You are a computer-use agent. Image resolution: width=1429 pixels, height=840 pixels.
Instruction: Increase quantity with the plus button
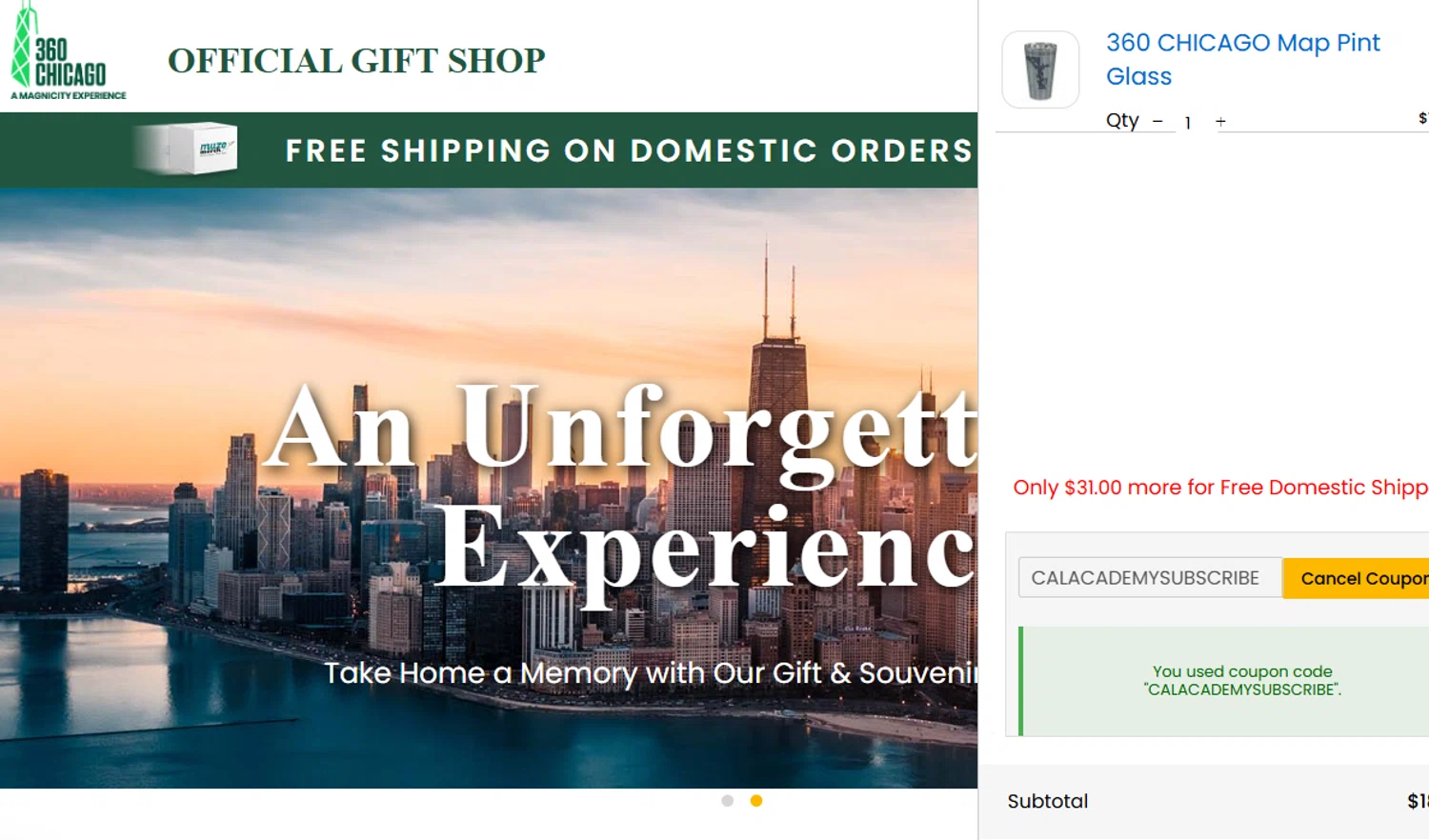click(x=1220, y=122)
